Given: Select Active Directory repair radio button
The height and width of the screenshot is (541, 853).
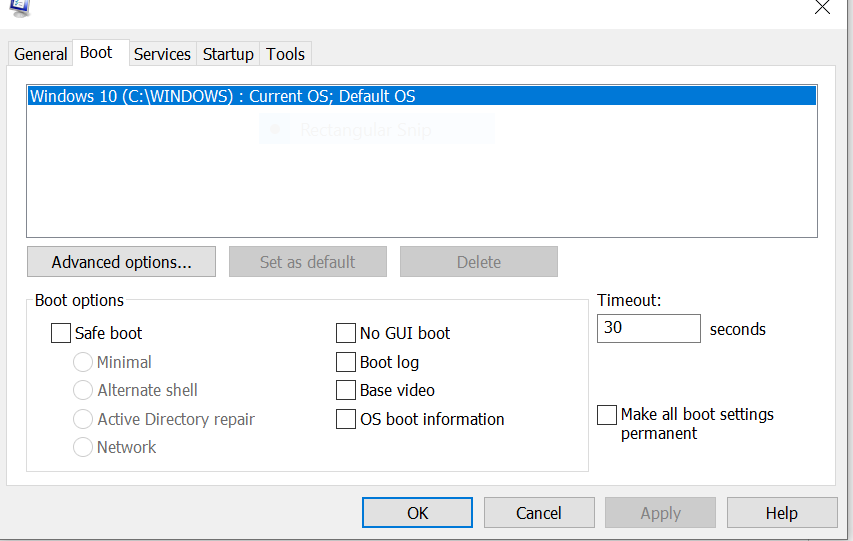Looking at the screenshot, I should click(83, 419).
